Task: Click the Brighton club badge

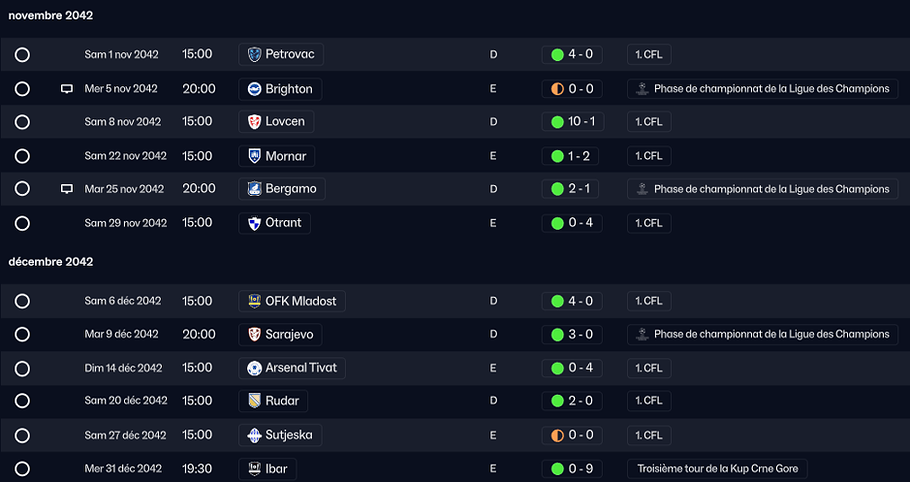Action: 254,89
